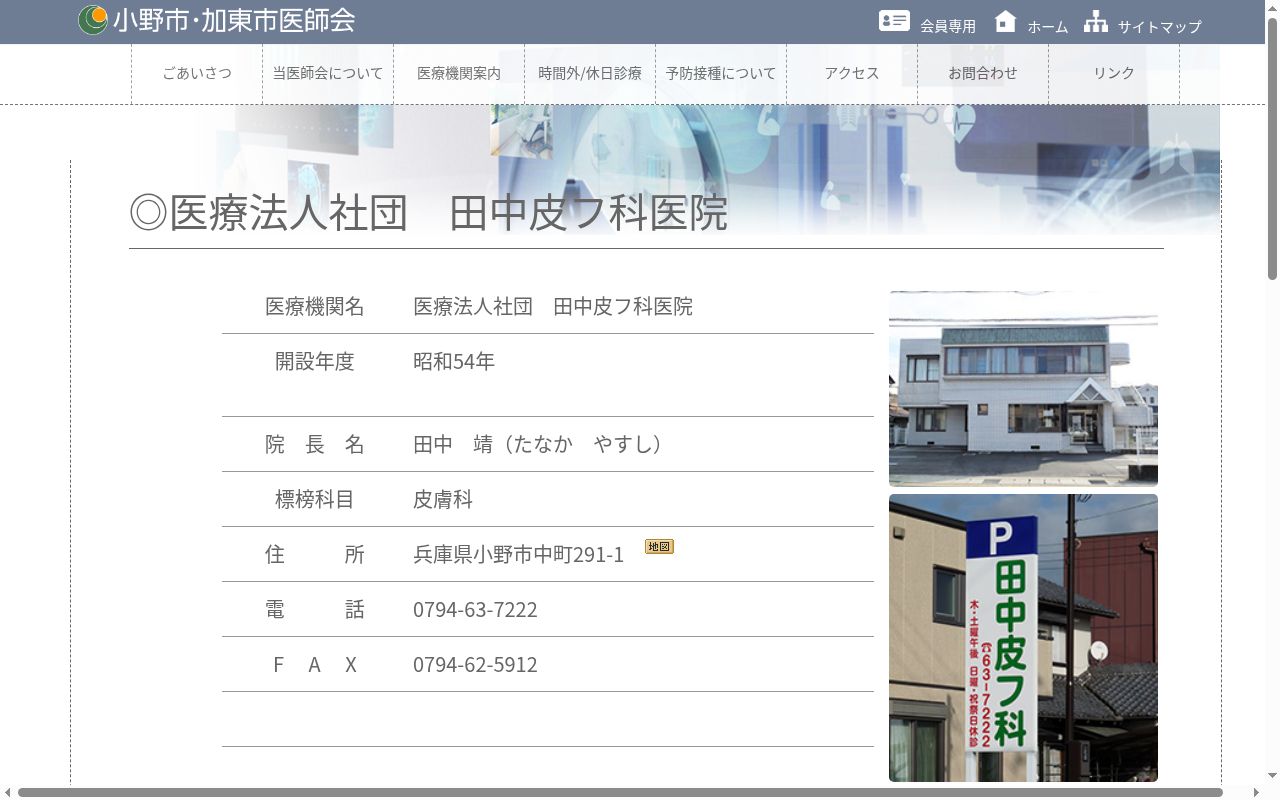Image resolution: width=1280 pixels, height=800 pixels.
Task: Go to 時間外/休日診療 page
Action: point(590,73)
